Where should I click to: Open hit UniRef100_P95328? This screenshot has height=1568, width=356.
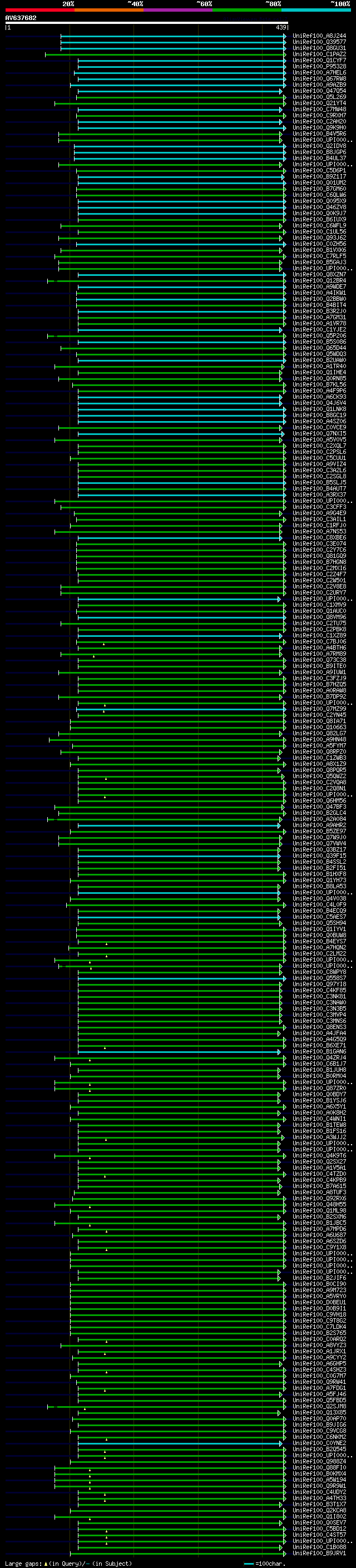319,66
